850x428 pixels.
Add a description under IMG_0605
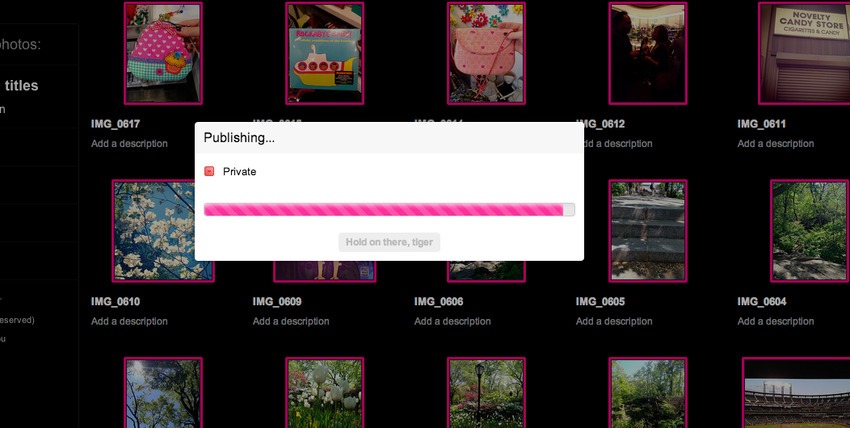click(614, 321)
